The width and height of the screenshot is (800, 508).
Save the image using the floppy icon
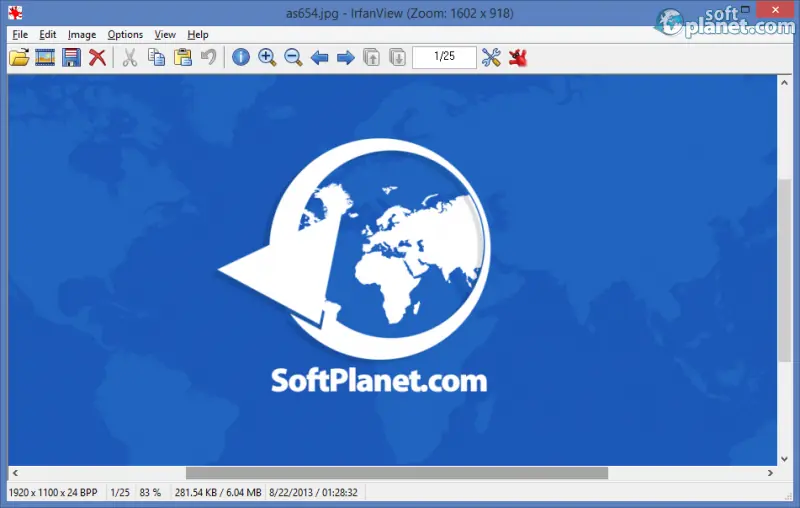[x=71, y=57]
